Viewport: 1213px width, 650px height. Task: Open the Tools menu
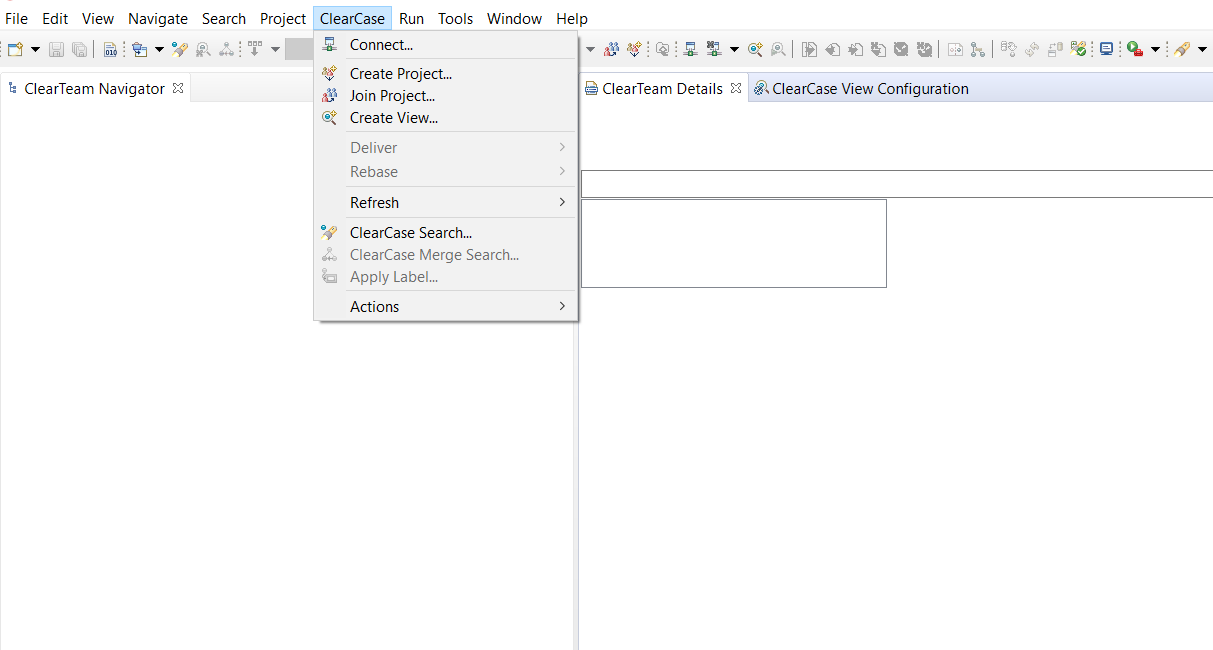click(456, 19)
